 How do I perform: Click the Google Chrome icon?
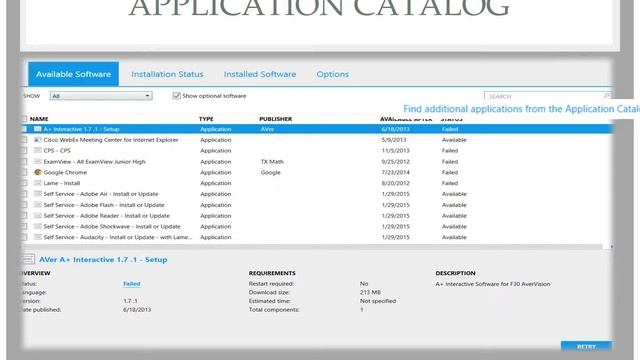(x=38, y=172)
